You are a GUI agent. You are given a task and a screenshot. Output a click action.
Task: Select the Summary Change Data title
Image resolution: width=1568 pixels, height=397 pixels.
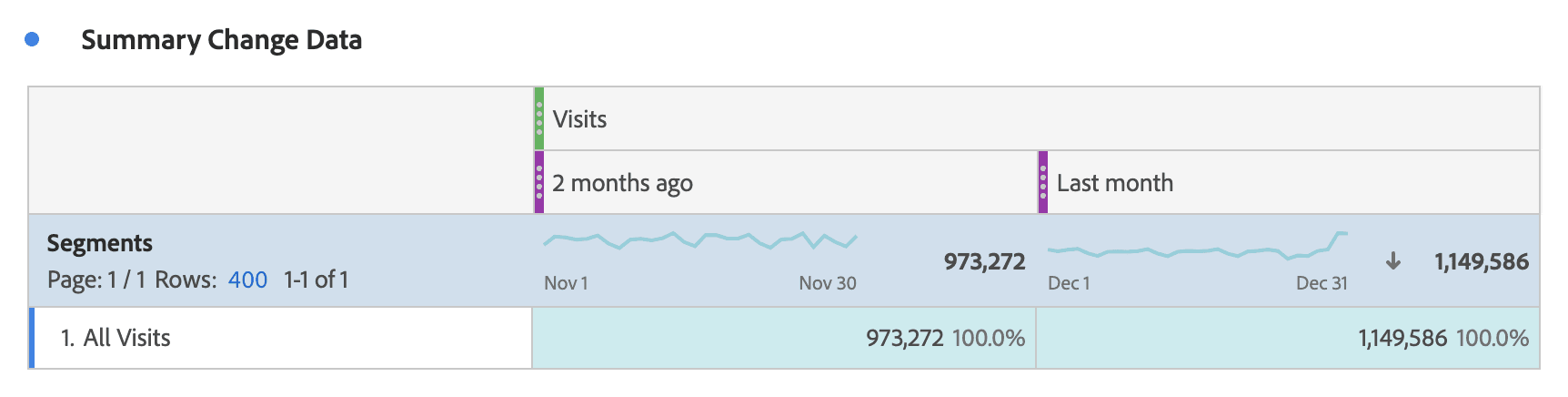click(x=221, y=40)
